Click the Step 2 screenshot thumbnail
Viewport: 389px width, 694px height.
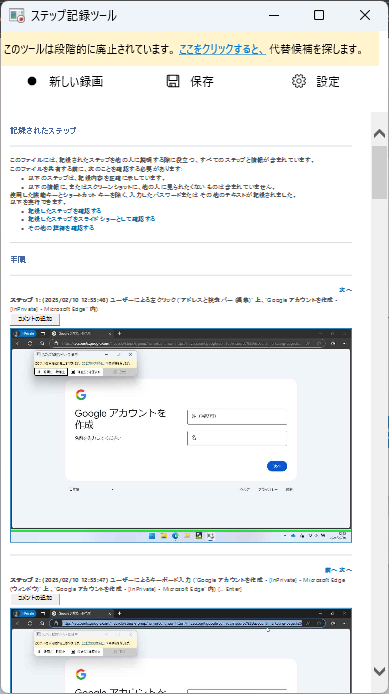pos(181,651)
